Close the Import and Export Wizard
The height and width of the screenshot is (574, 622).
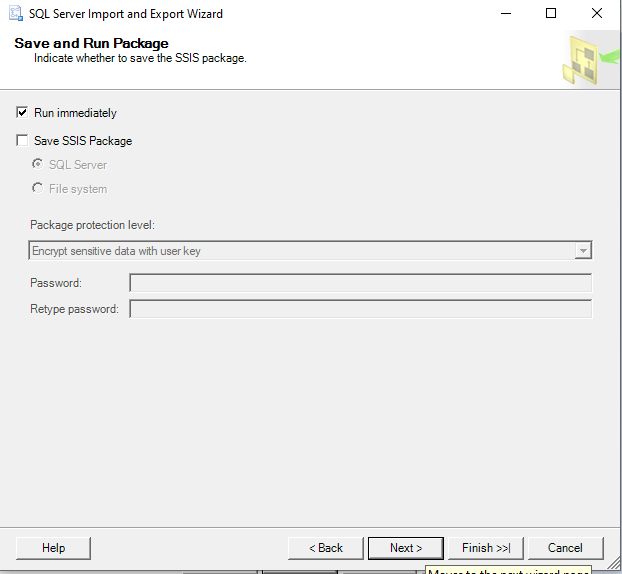pos(597,13)
